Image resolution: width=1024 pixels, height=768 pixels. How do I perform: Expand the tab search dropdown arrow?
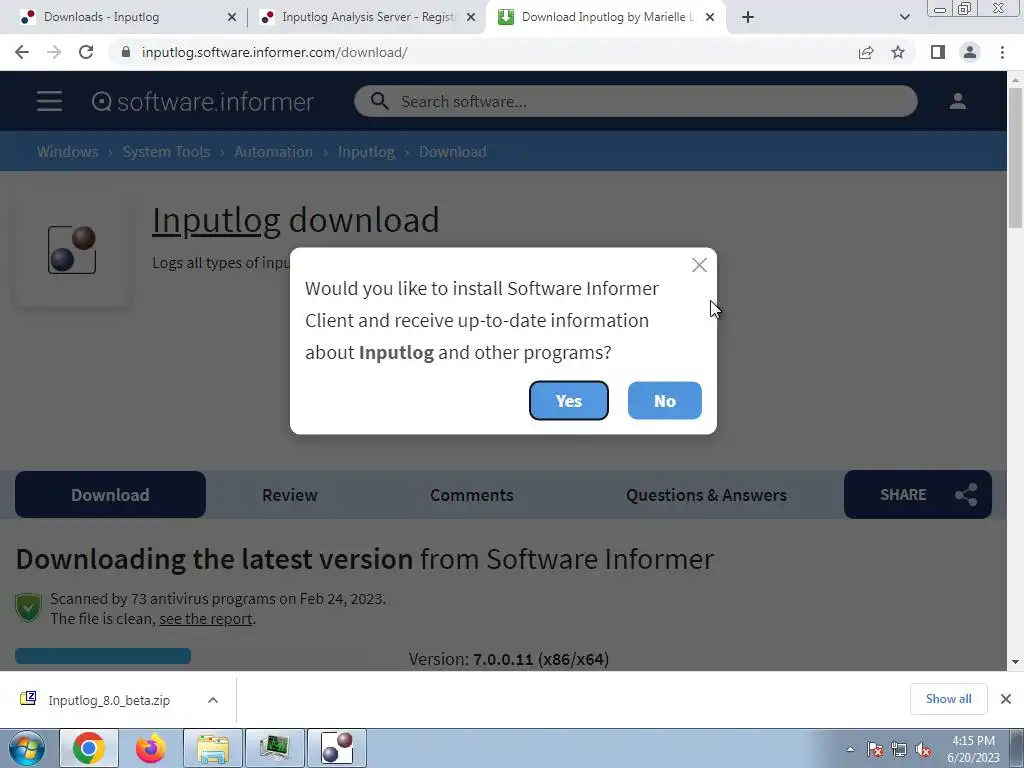pos(904,17)
